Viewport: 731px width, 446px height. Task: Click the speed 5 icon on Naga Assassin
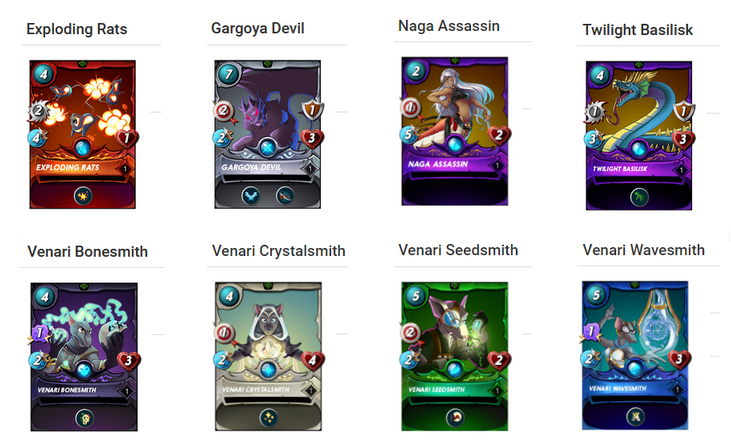click(408, 135)
